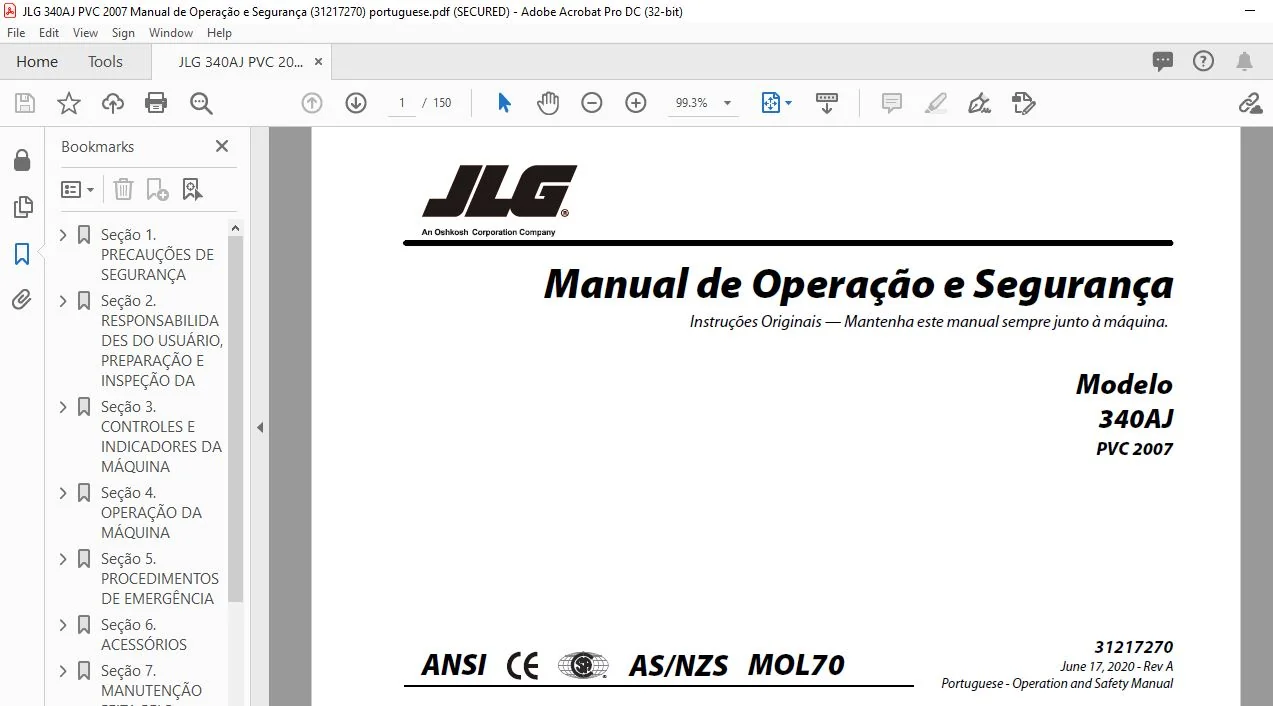1273x706 pixels.
Task: Open the bookmarks options dropdown
Action: tap(78, 189)
